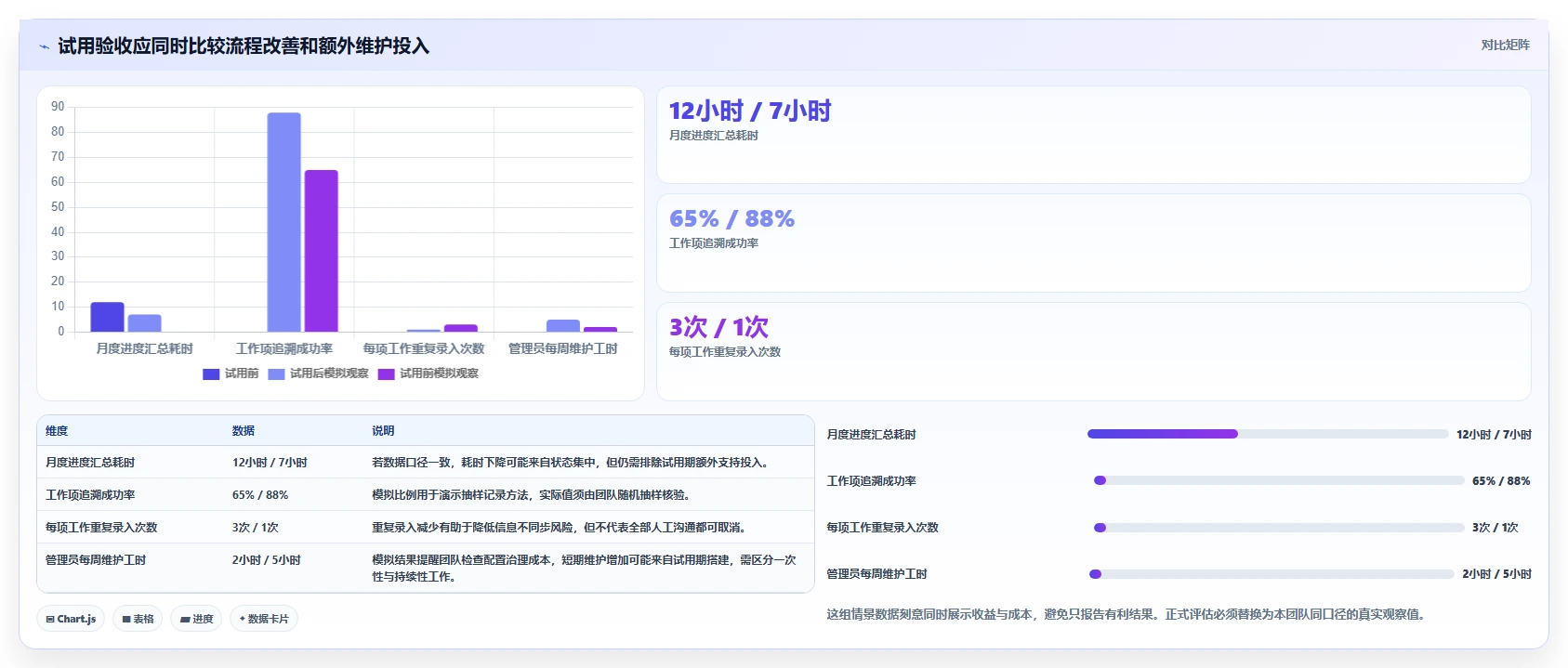Click the 月度进度汇总耗时 table row label
This screenshot has width=1568, height=668.
click(90, 463)
